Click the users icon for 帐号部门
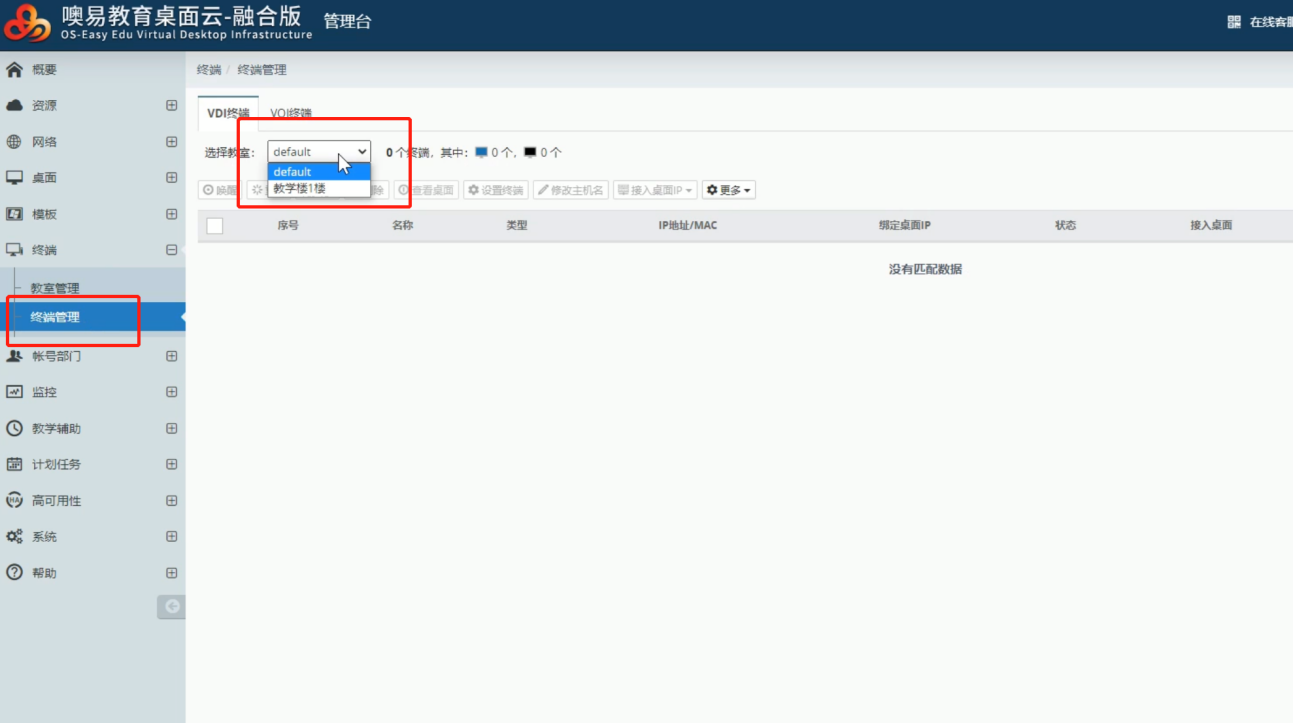 tap(14, 356)
